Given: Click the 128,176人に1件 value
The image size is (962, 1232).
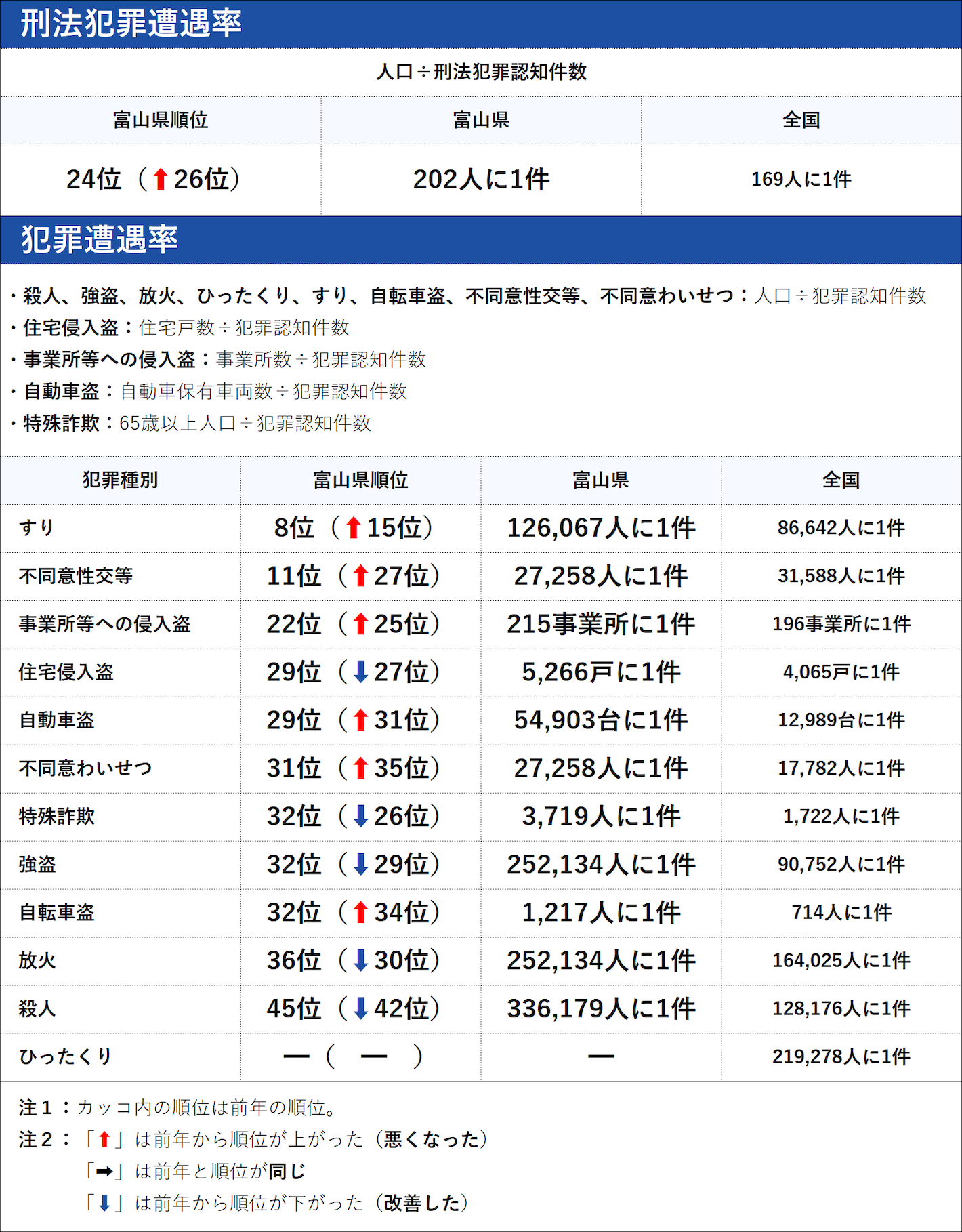Looking at the screenshot, I should pos(841,1009).
